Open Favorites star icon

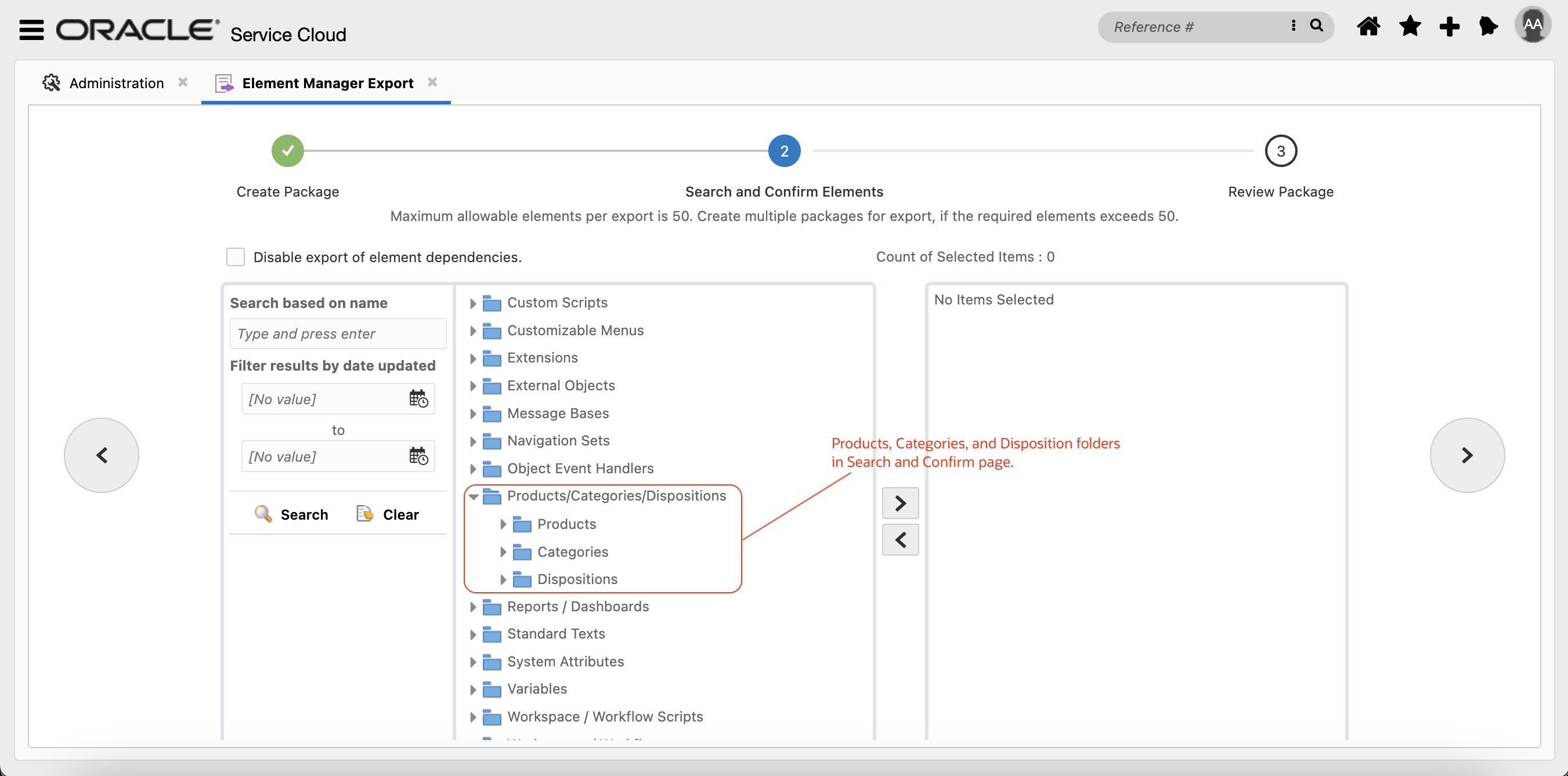[x=1409, y=27]
